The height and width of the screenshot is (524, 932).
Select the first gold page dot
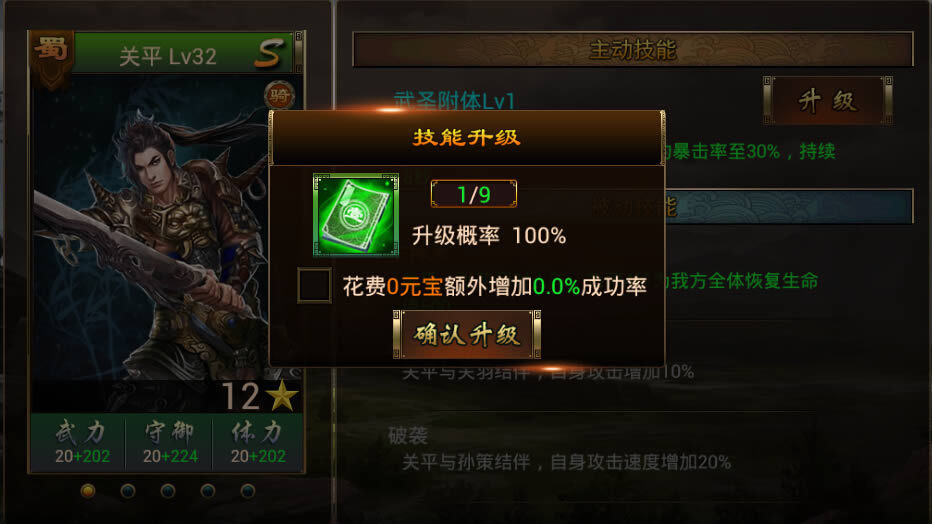pyautogui.click(x=88, y=491)
